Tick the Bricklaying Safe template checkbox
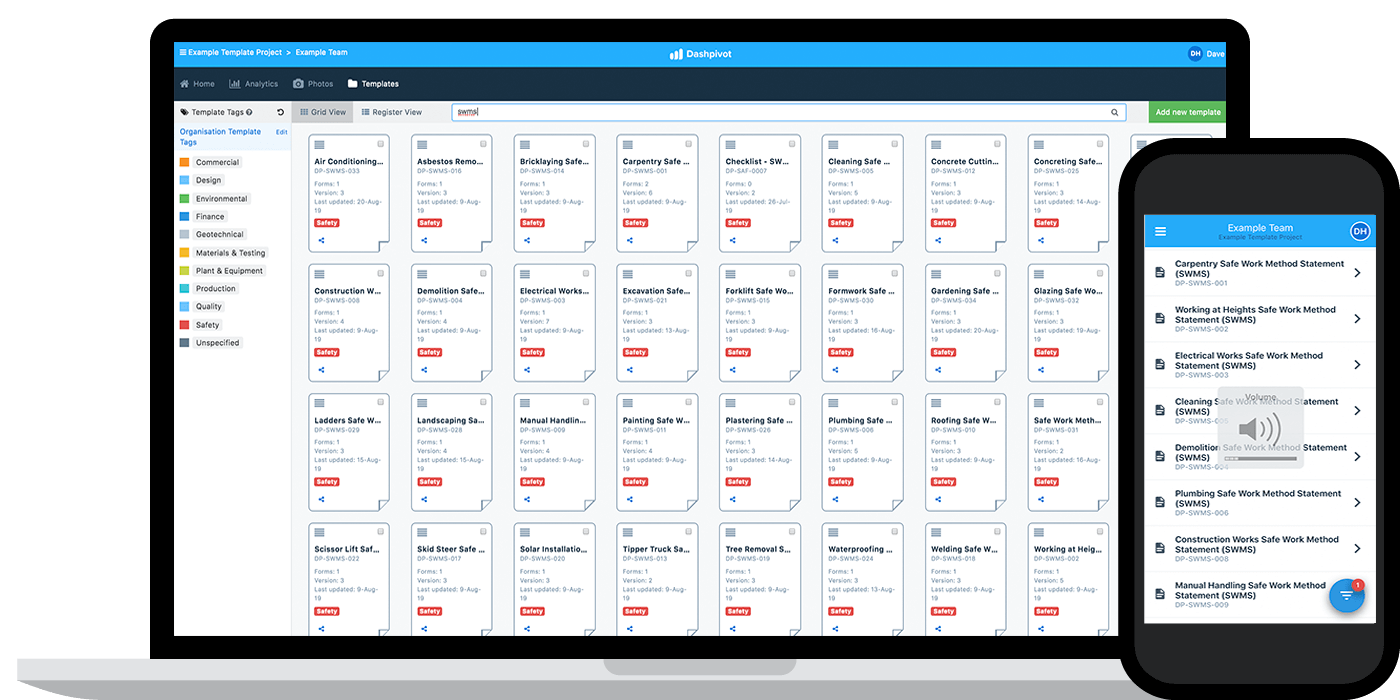 coord(586,145)
